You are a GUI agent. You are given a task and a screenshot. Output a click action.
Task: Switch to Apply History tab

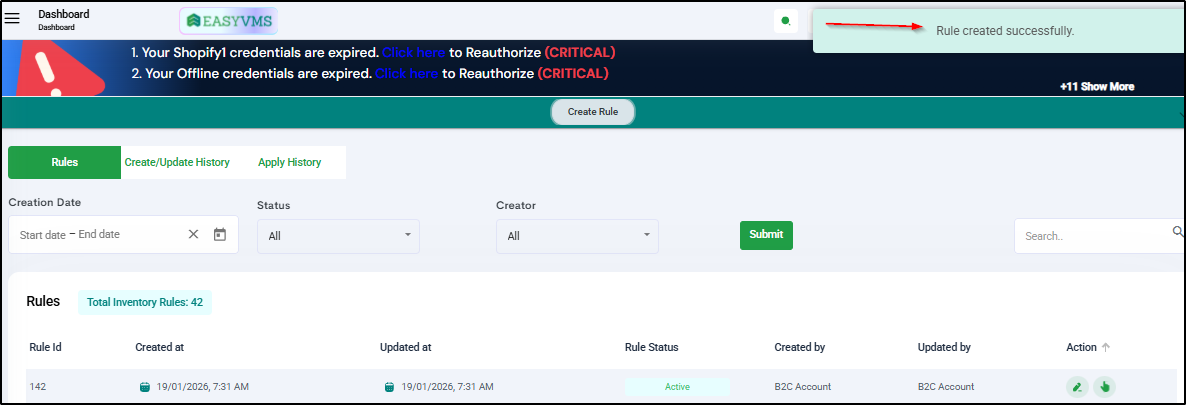(289, 162)
